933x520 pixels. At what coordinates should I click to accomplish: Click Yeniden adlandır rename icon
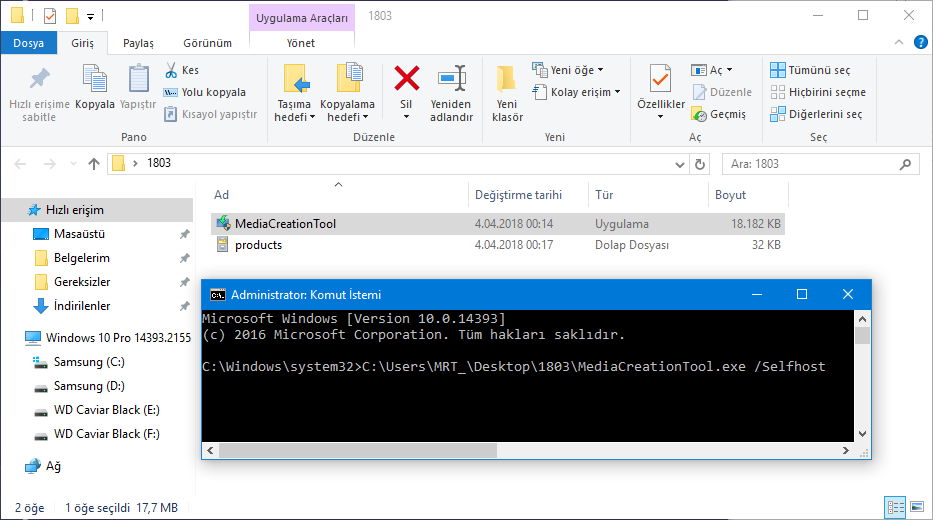(x=451, y=79)
